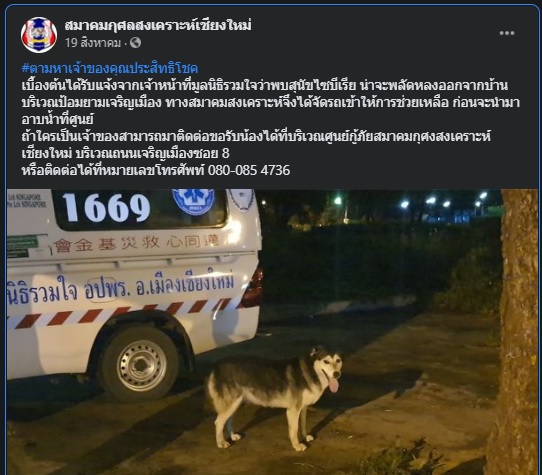Click the green sticker on the ambulance side
Screen dimensions: 542x475
pyautogui.click(x=22, y=246)
